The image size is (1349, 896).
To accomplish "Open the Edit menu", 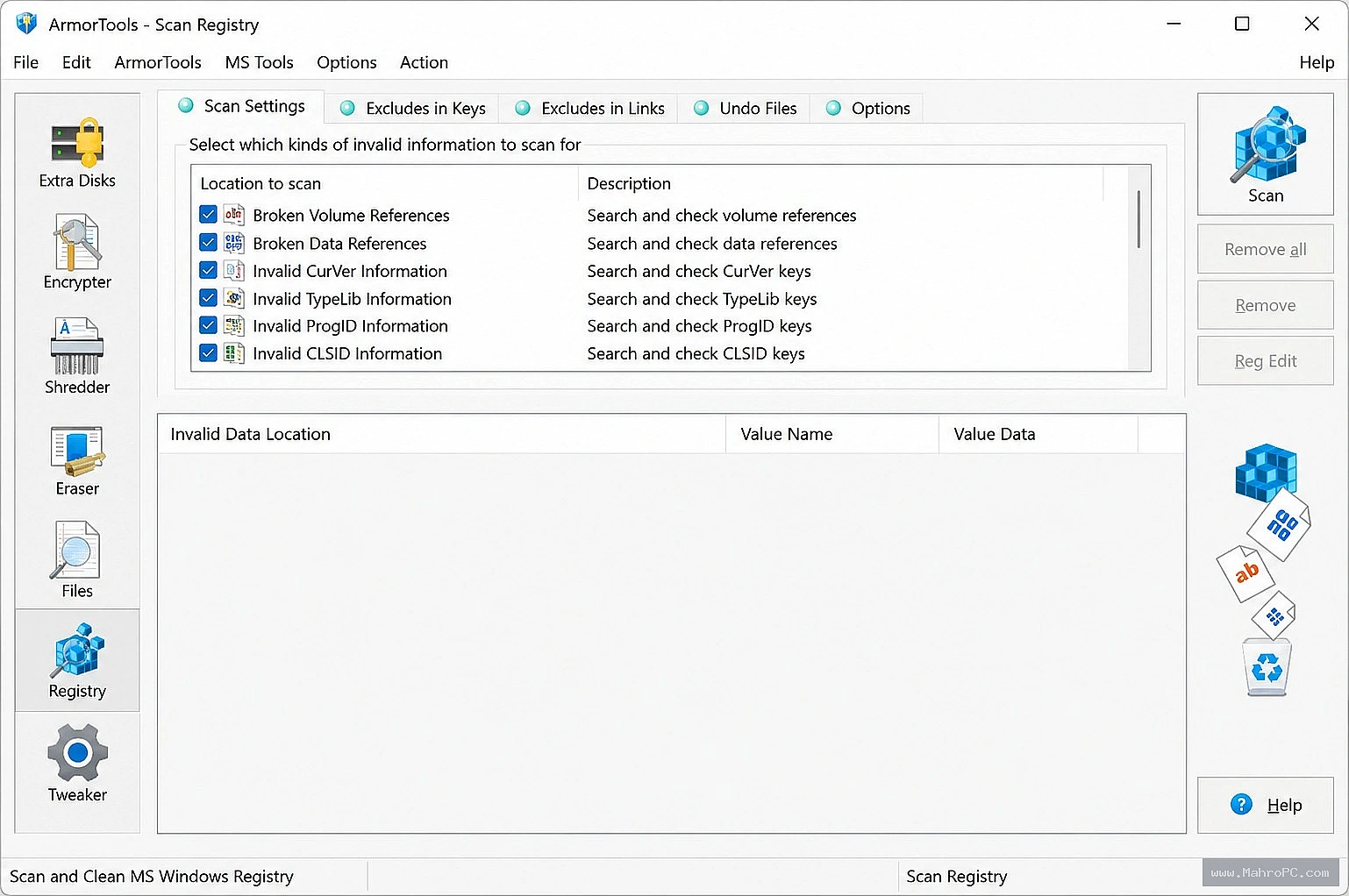I will (76, 62).
